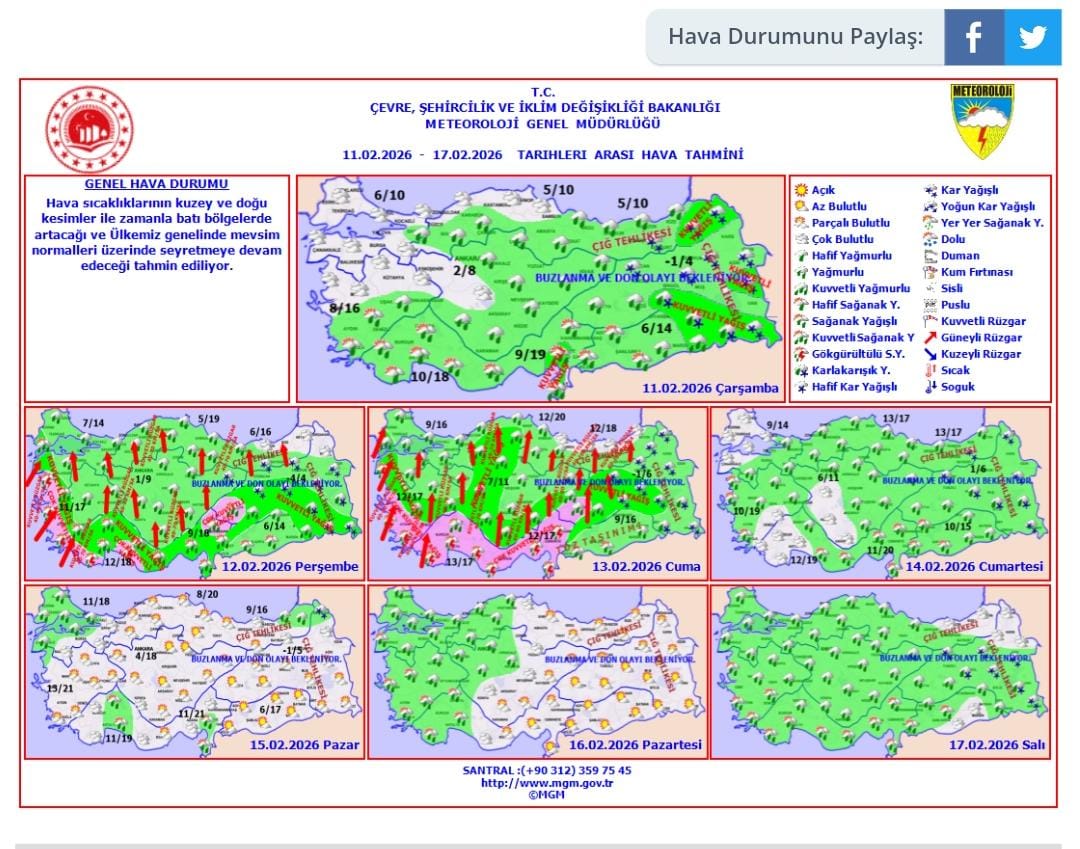Click the Dolu legend icon

point(930,239)
